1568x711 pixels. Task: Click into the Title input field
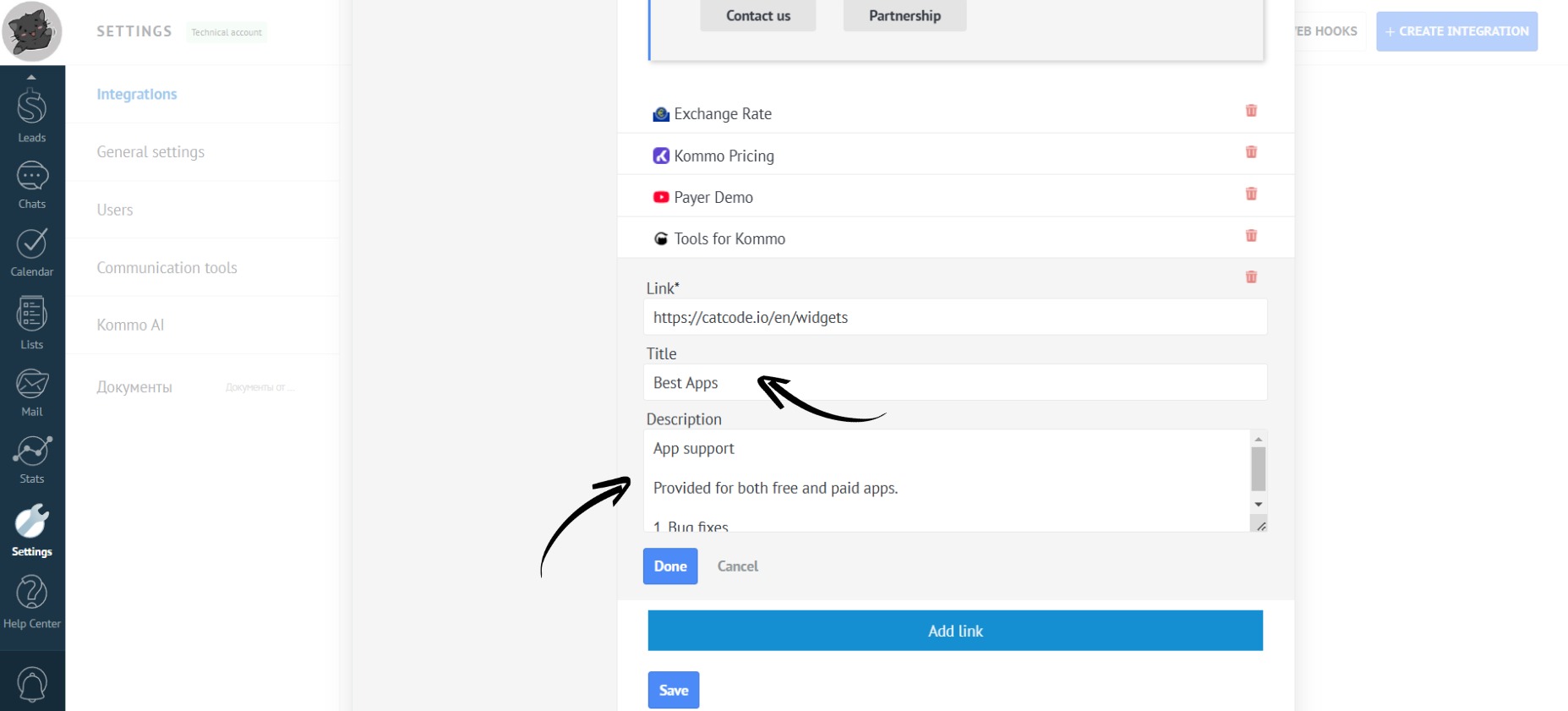coord(955,383)
